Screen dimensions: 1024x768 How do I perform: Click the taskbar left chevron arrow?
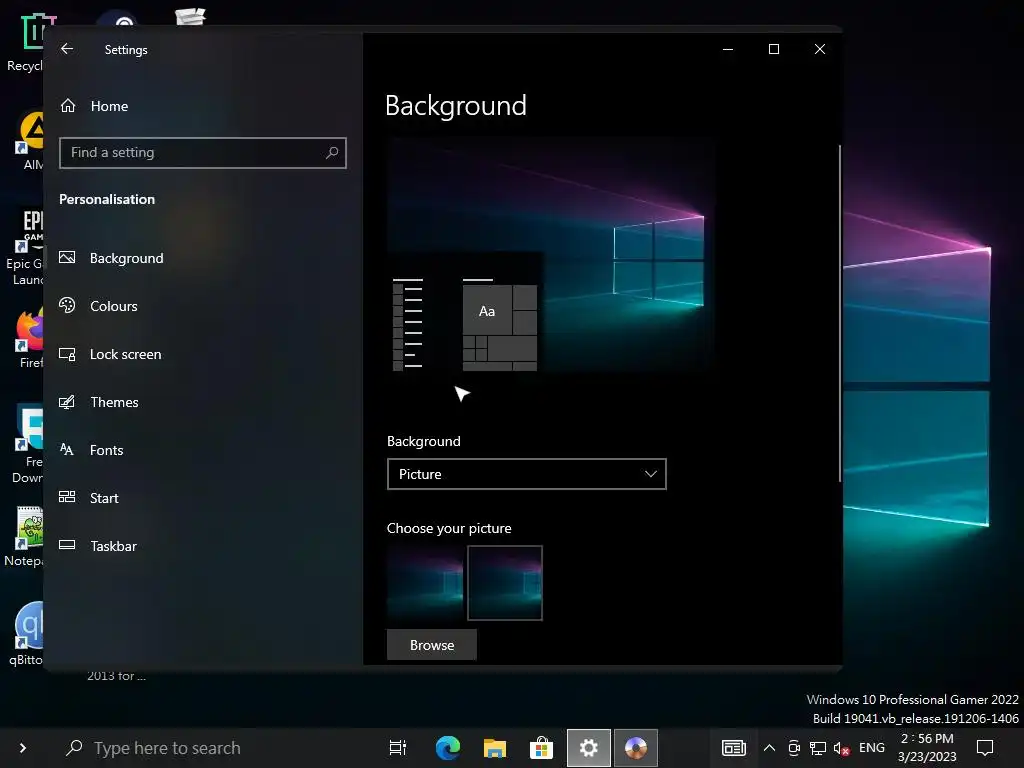(23, 748)
